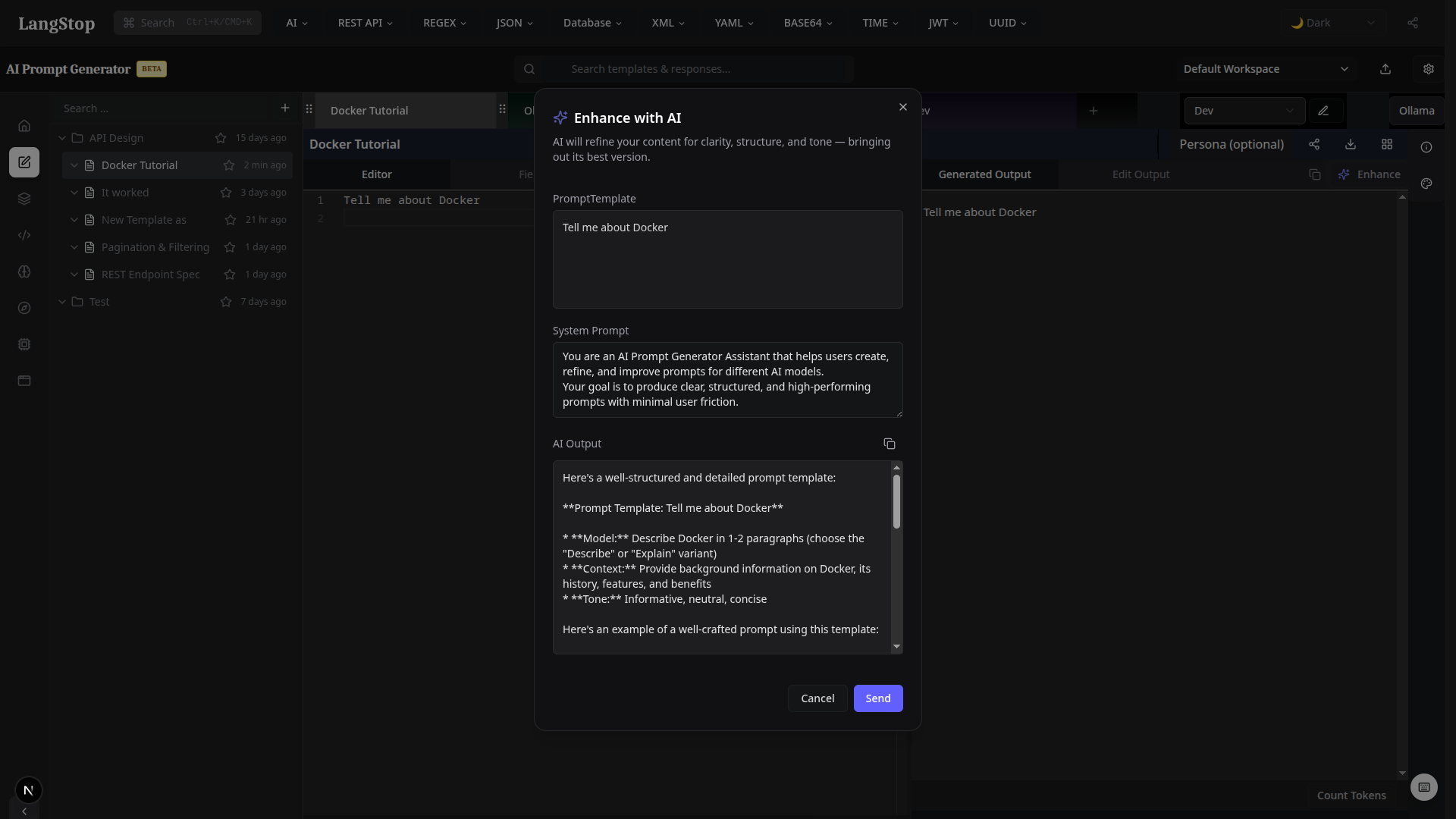Open the REST API menu
This screenshot has width=1456, height=819.
click(x=365, y=23)
